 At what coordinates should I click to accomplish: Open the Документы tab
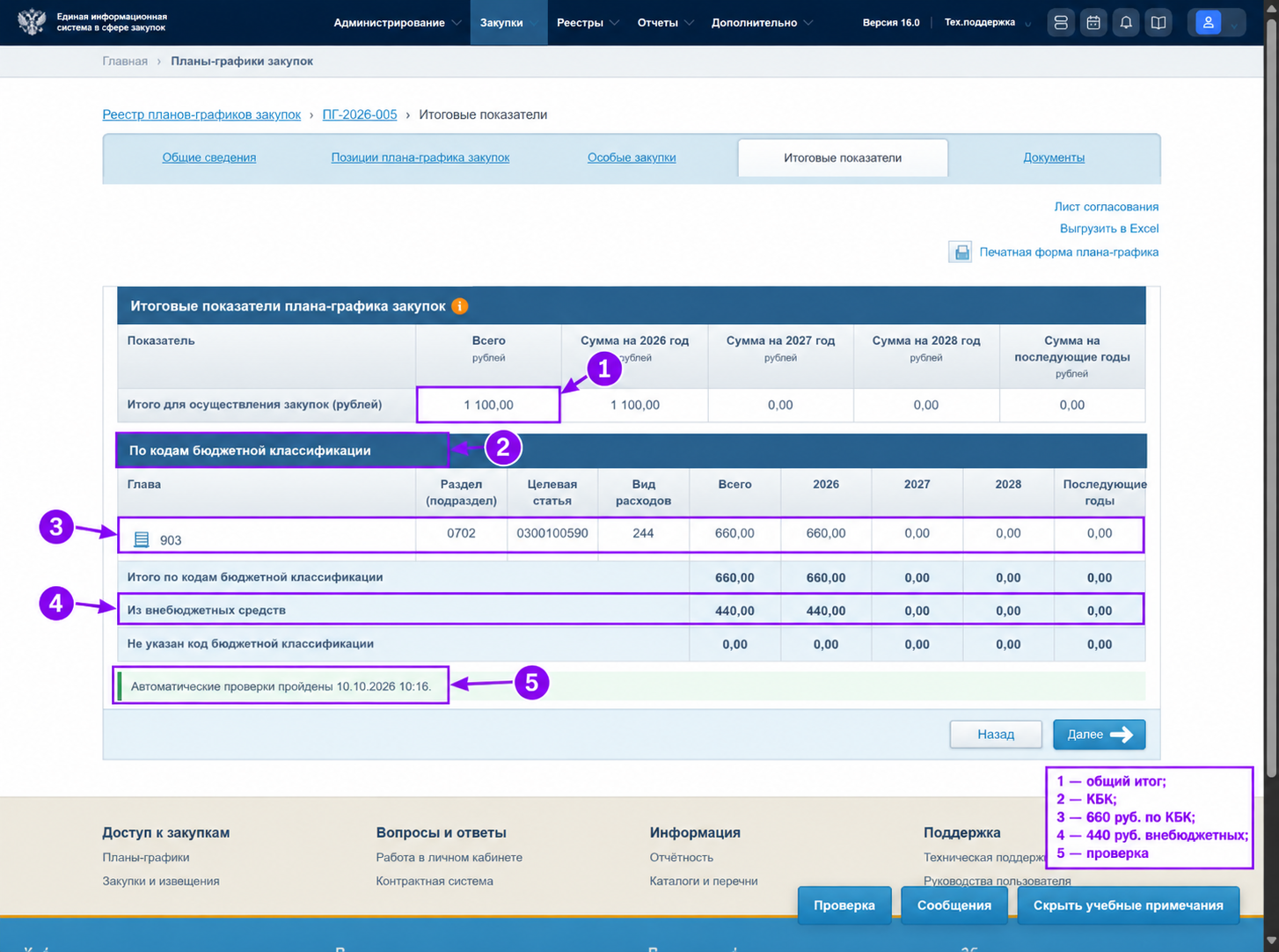[1054, 157]
